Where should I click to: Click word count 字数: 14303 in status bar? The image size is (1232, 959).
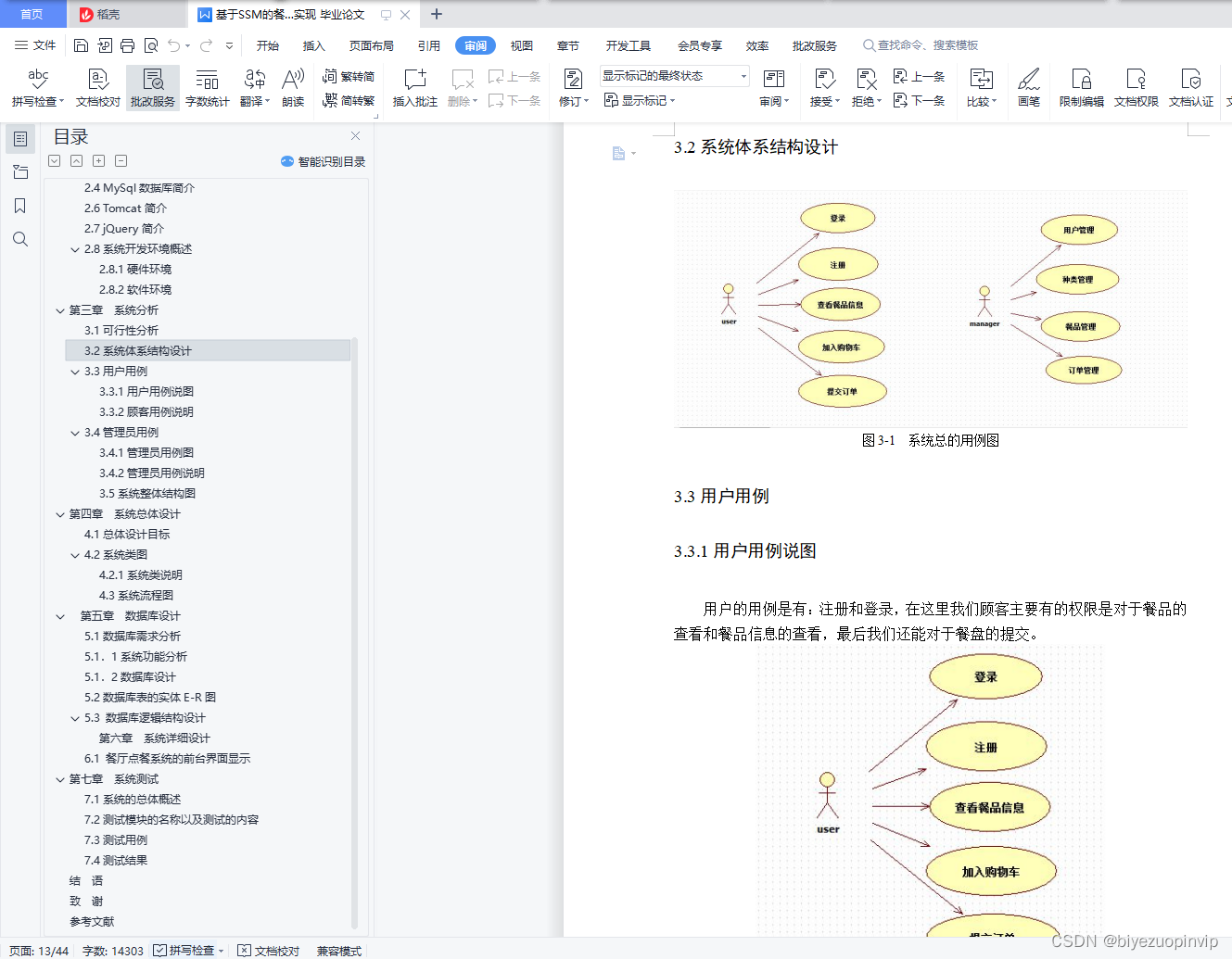(x=113, y=951)
